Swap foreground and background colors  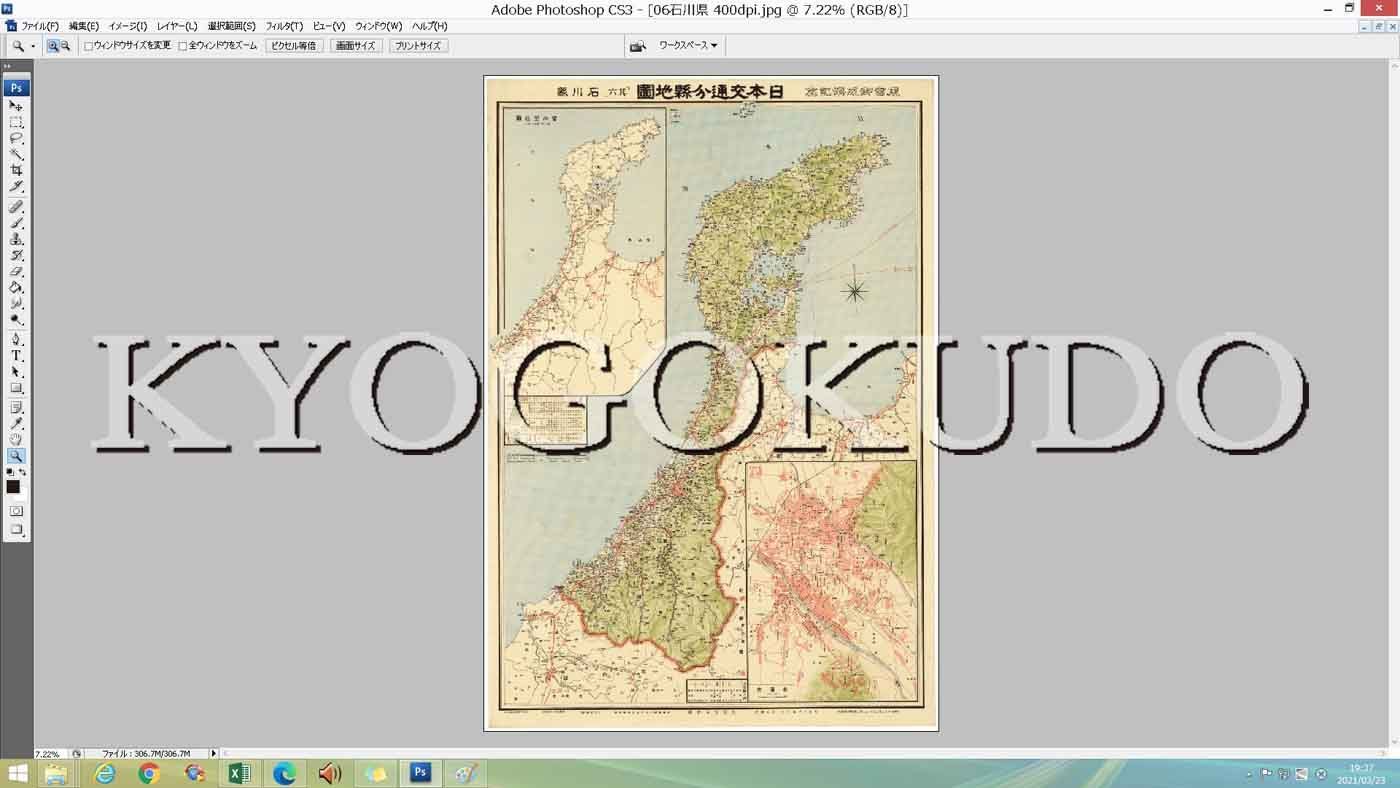coord(23,471)
